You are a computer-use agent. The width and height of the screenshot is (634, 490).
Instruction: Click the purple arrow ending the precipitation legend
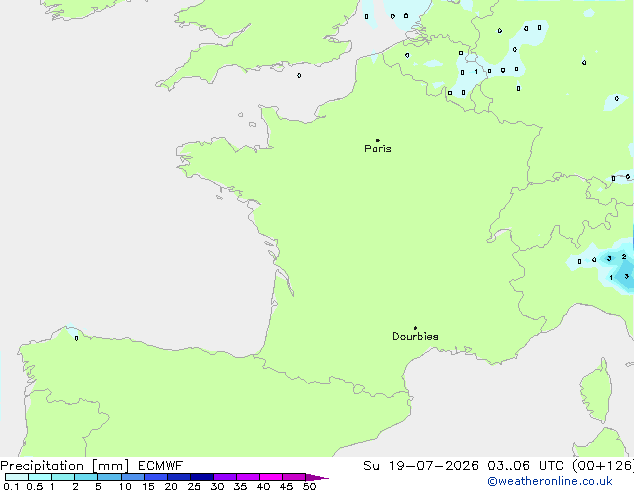(x=317, y=477)
